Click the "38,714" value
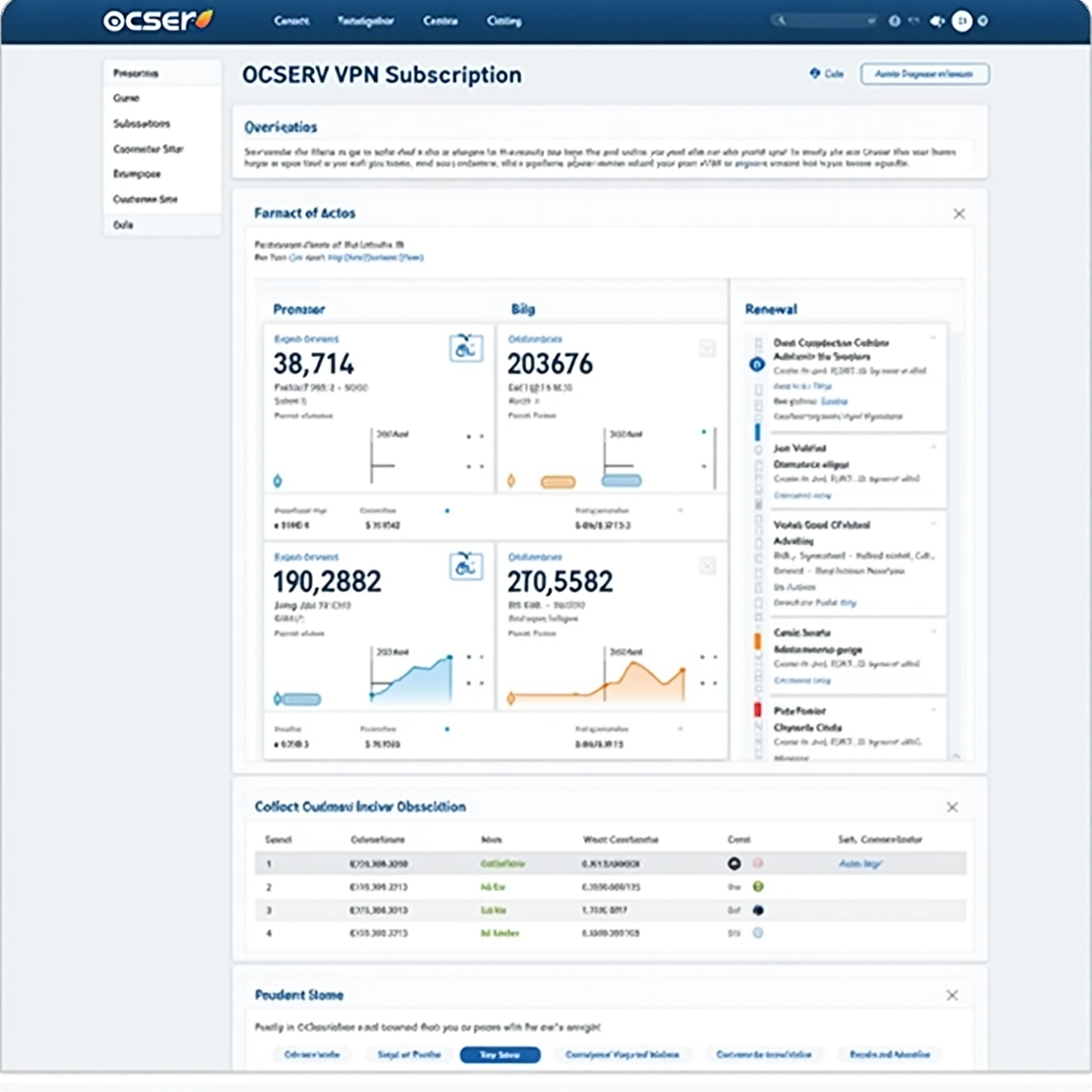Viewport: 1092px width, 1092px height. coord(313,364)
